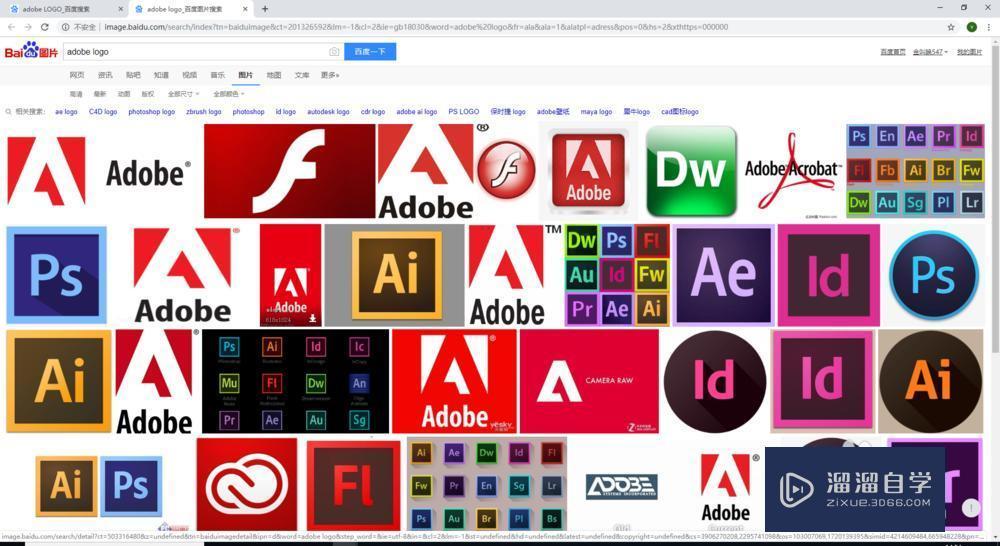Click the browser forward arrow
Screen dimensions: 1000x546
pos(27,27)
